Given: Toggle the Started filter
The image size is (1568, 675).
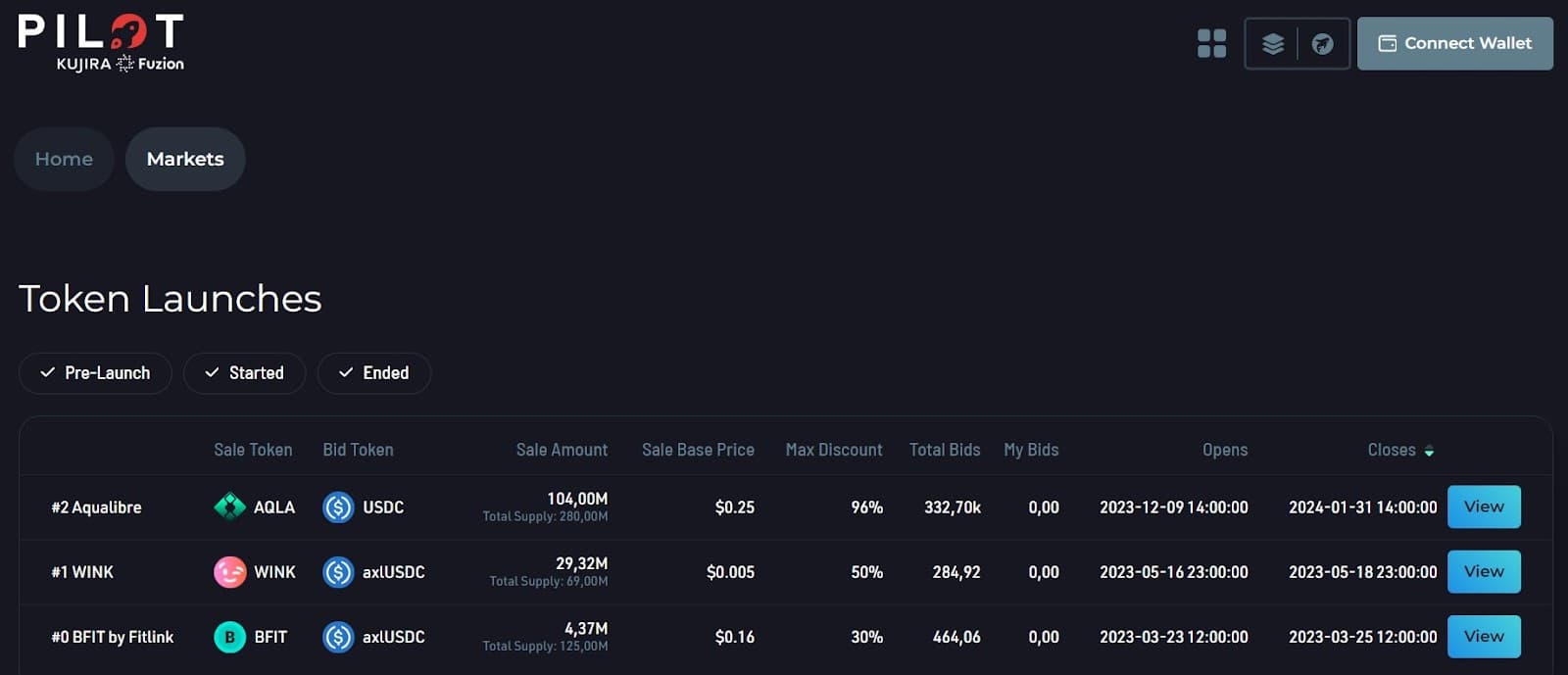Looking at the screenshot, I should pyautogui.click(x=244, y=373).
